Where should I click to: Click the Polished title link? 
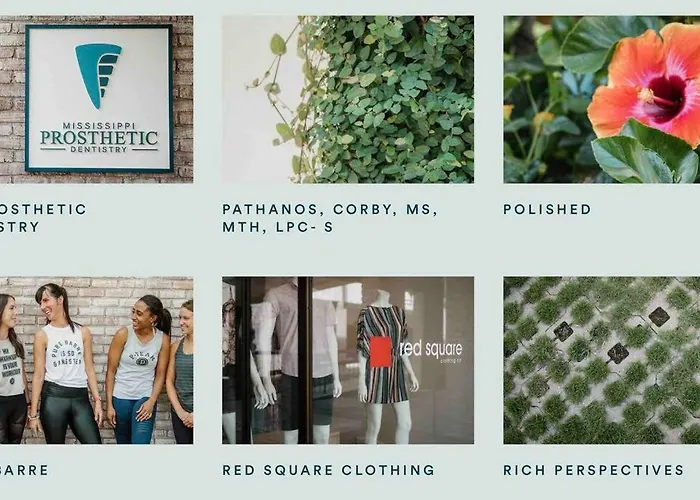point(547,209)
